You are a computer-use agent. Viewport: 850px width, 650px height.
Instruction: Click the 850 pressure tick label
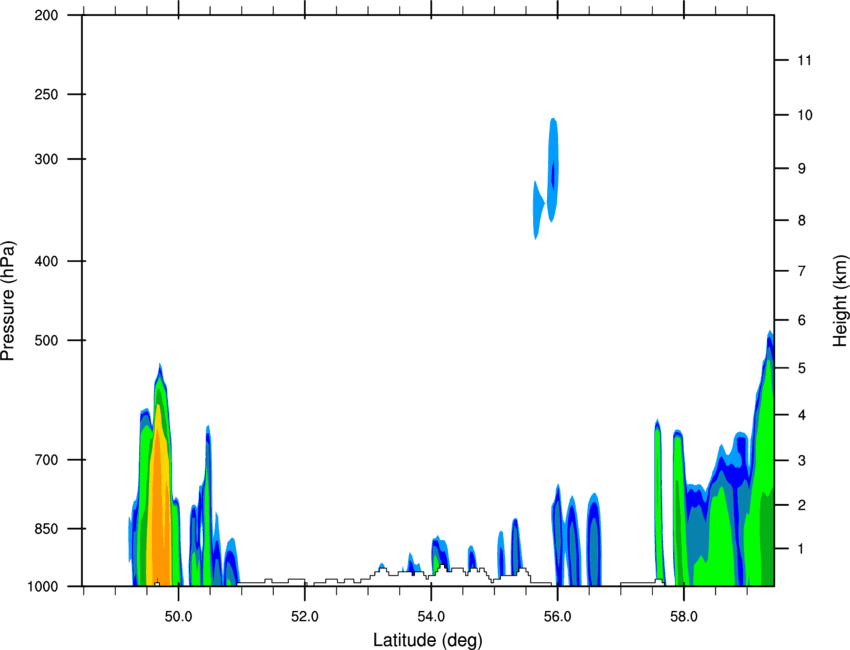[46, 529]
